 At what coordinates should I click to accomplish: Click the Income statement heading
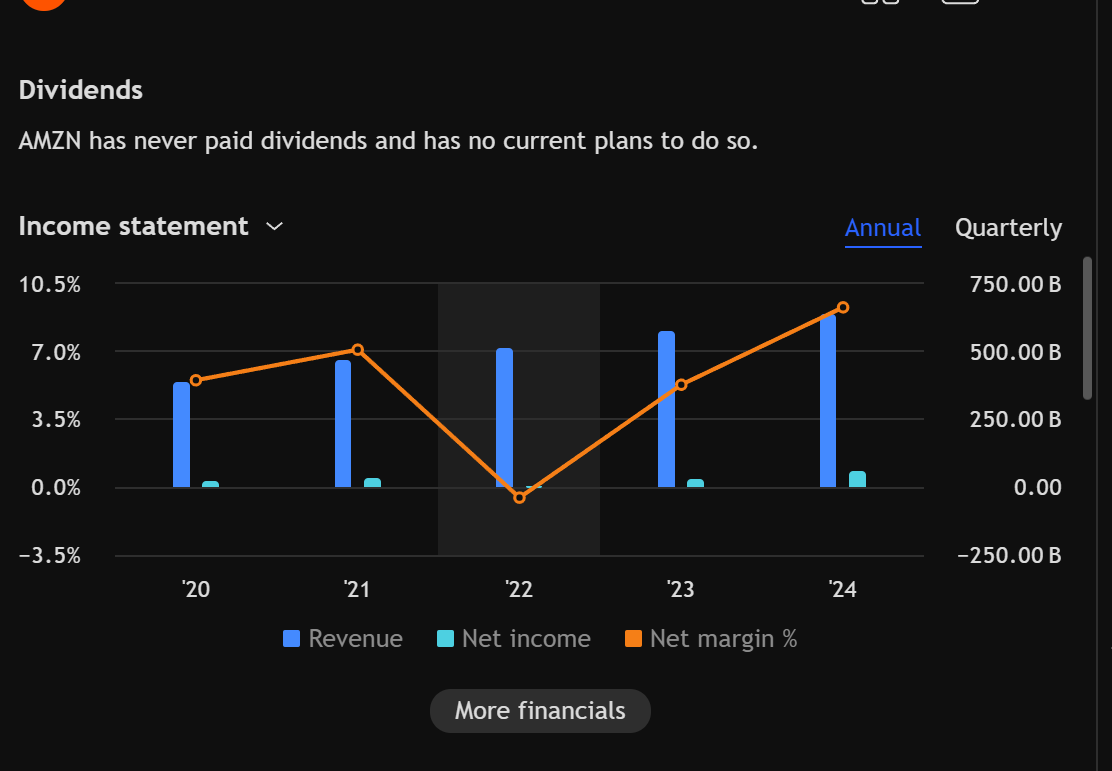point(133,226)
